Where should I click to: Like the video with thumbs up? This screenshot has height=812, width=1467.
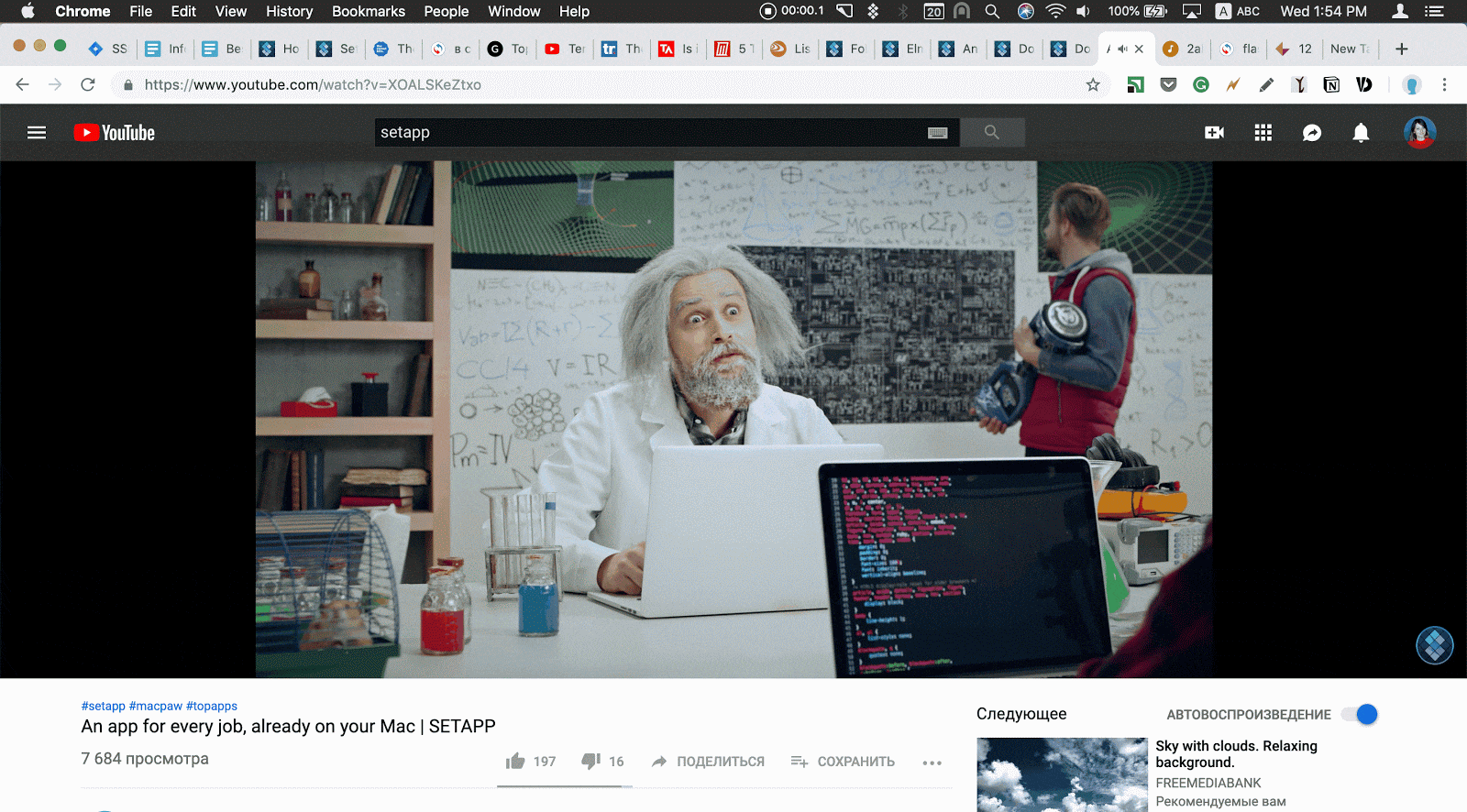[x=515, y=761]
